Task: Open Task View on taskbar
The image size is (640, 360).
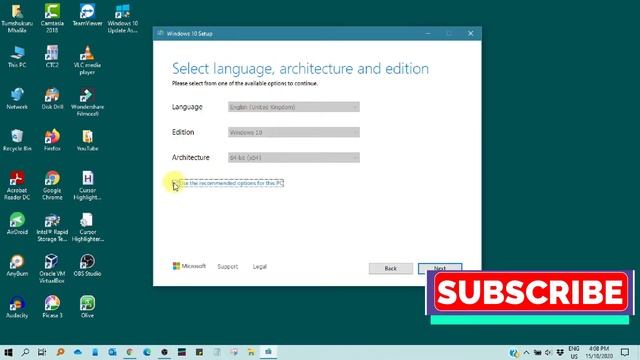Action: (42, 352)
